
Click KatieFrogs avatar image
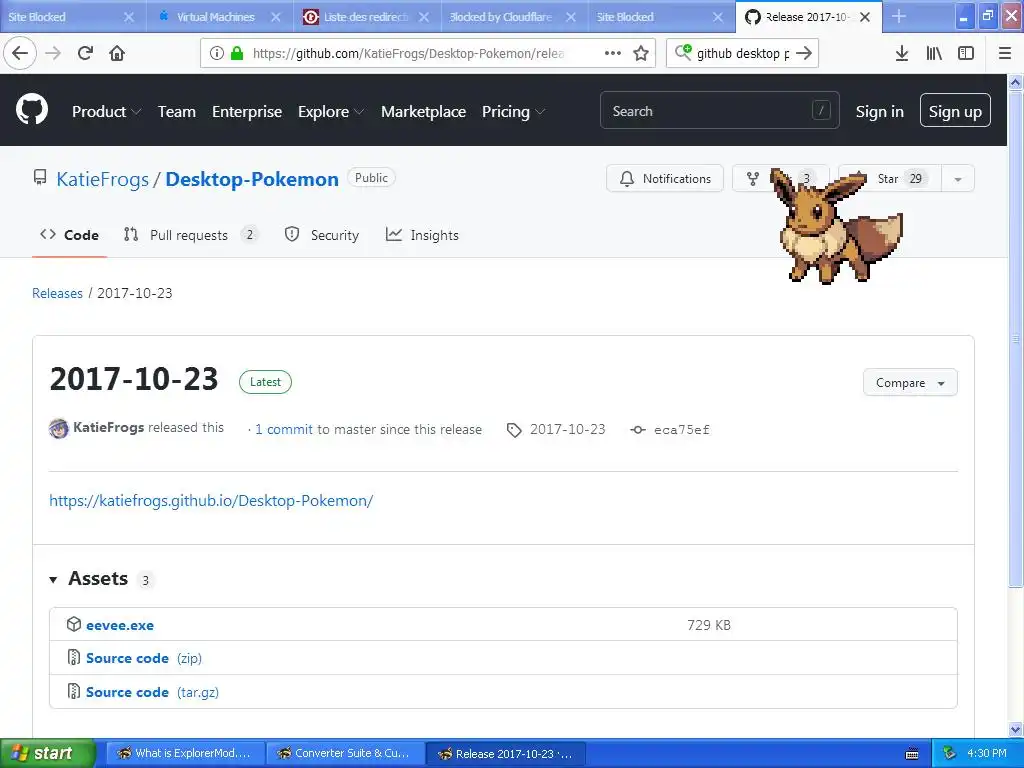[59, 428]
